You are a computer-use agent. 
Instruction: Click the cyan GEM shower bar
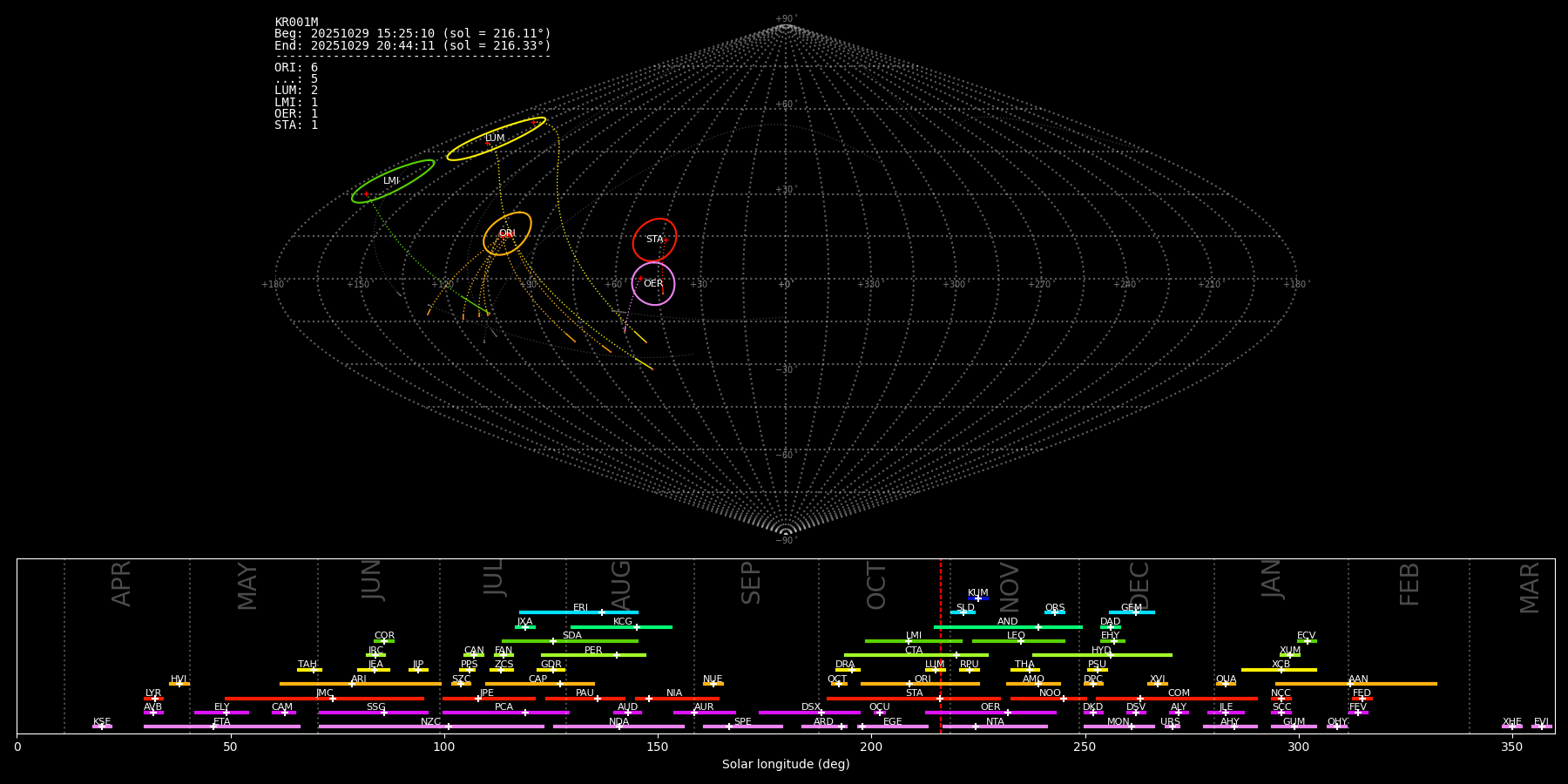1132,612
